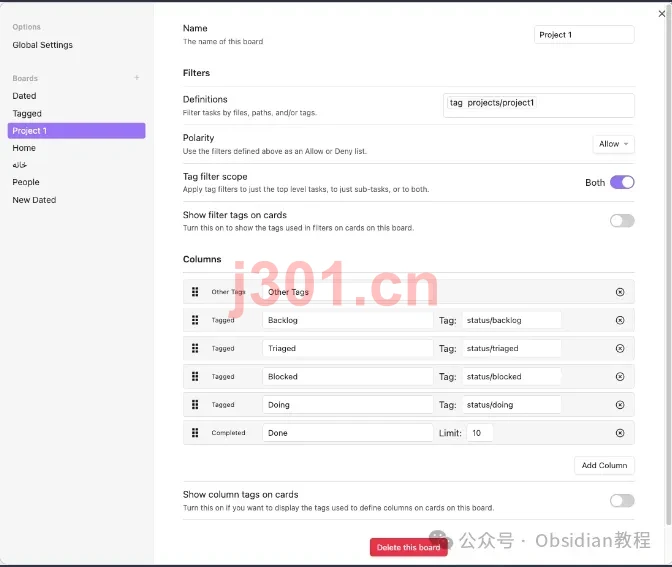This screenshot has height=567, width=672.
Task: Click Delete this board button
Action: click(408, 547)
